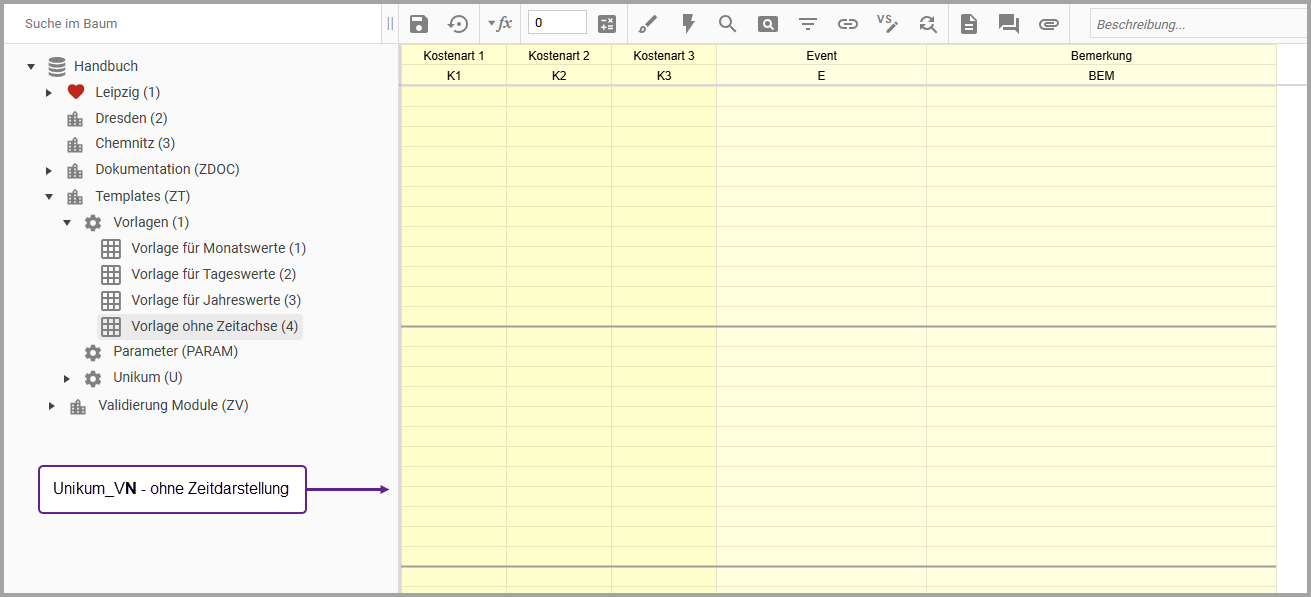This screenshot has width=1311, height=597.
Task: Select the paintbrush format tool
Action: click(648, 24)
